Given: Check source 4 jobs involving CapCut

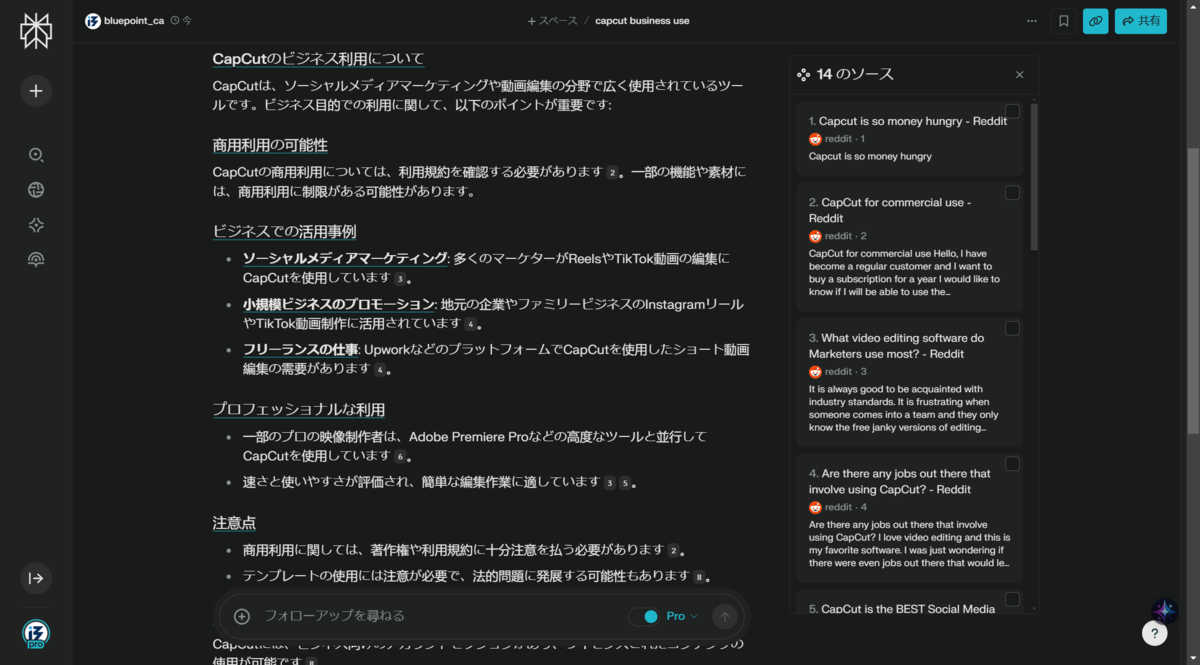Looking at the screenshot, I should pyautogui.click(x=1012, y=464).
